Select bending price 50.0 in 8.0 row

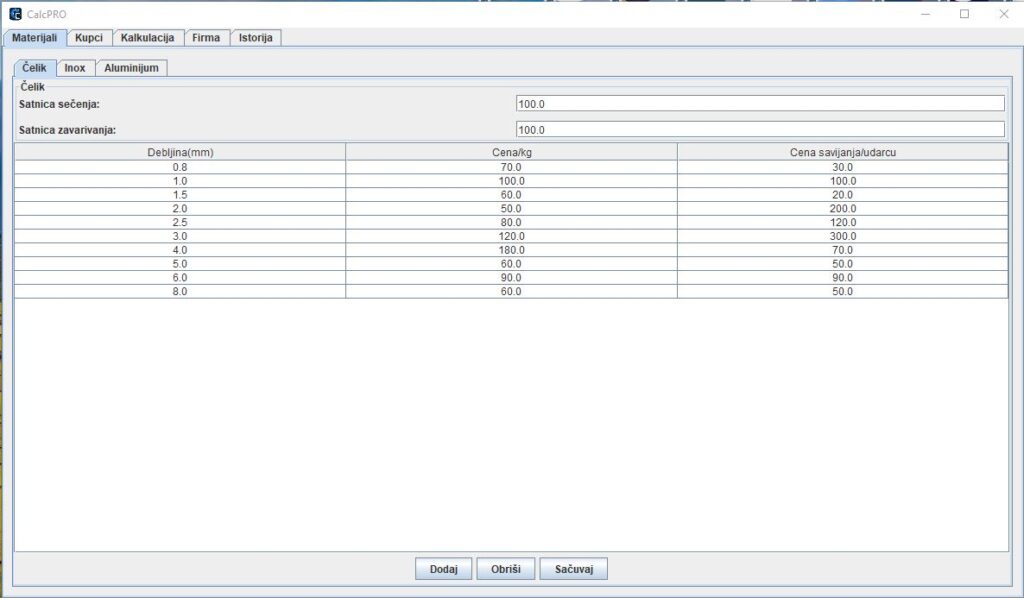click(843, 291)
